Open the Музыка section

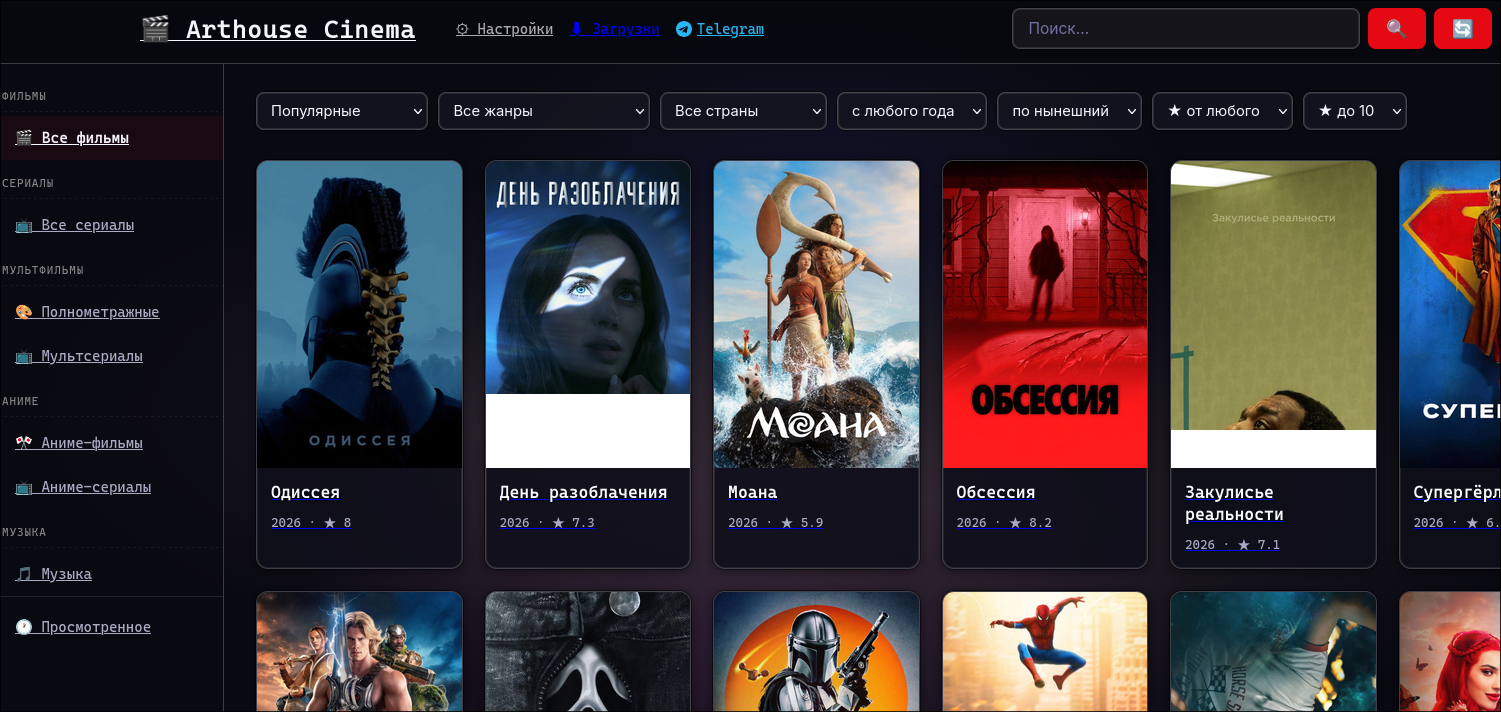click(x=111, y=574)
